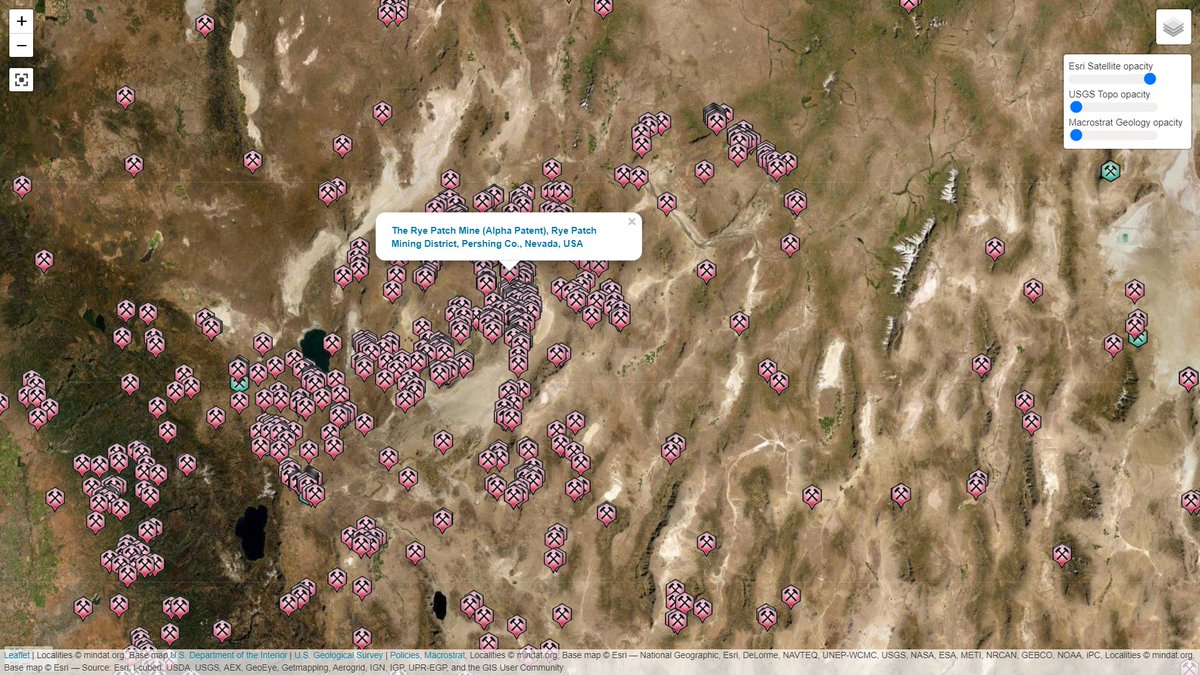Click the Macrostrat Geology opacity label
The image size is (1200, 675).
pos(1126,122)
